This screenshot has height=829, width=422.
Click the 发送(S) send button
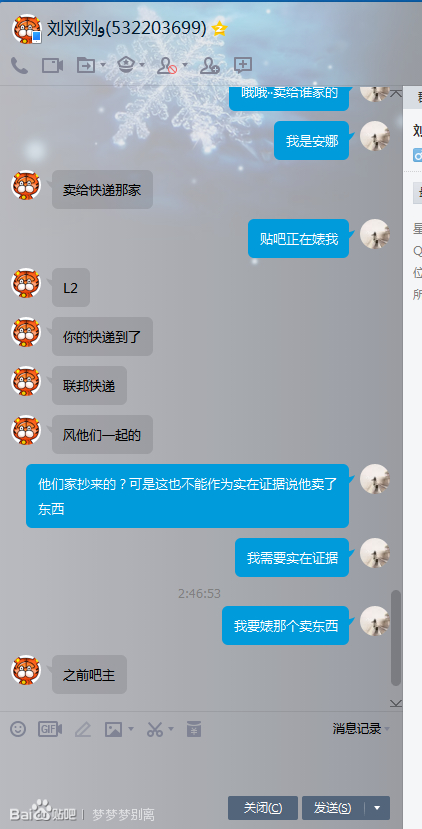tap(333, 808)
